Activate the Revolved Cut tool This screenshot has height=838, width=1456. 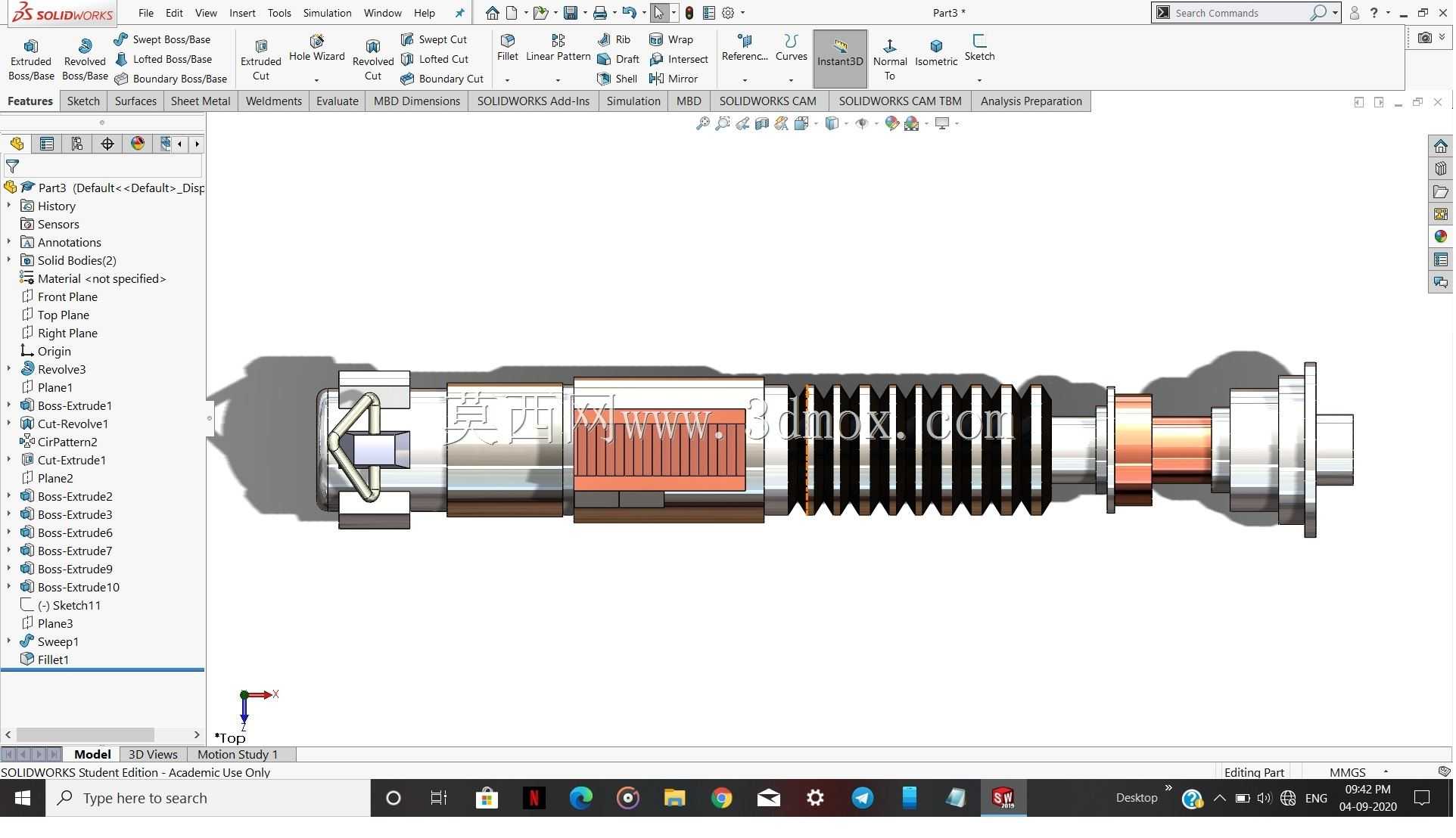(x=373, y=59)
